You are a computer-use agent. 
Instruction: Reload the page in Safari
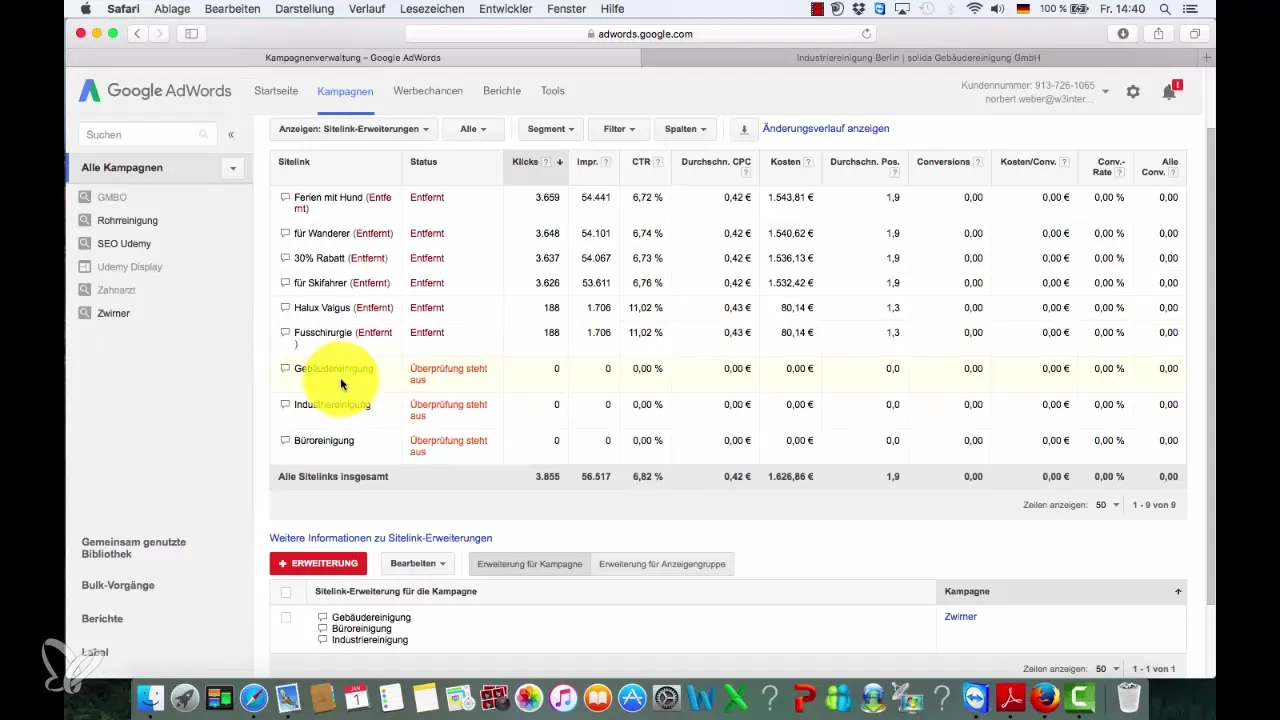866,34
